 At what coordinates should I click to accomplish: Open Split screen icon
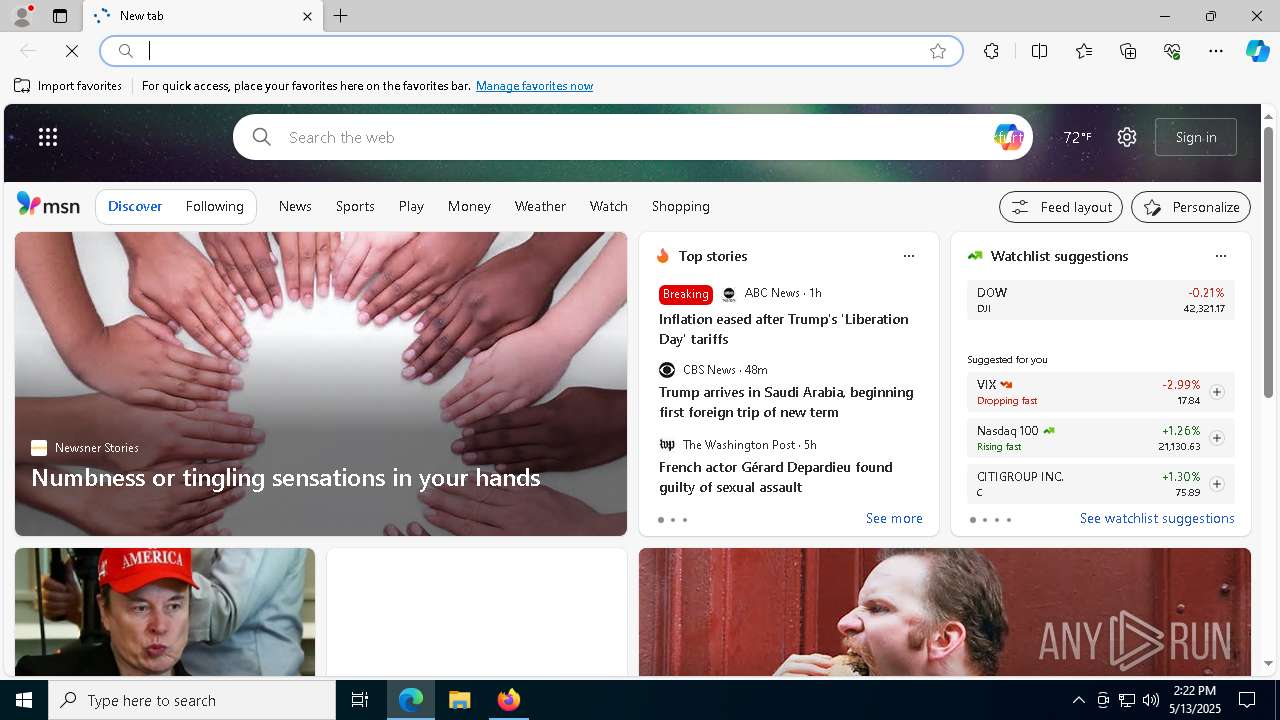pyautogui.click(x=1039, y=51)
